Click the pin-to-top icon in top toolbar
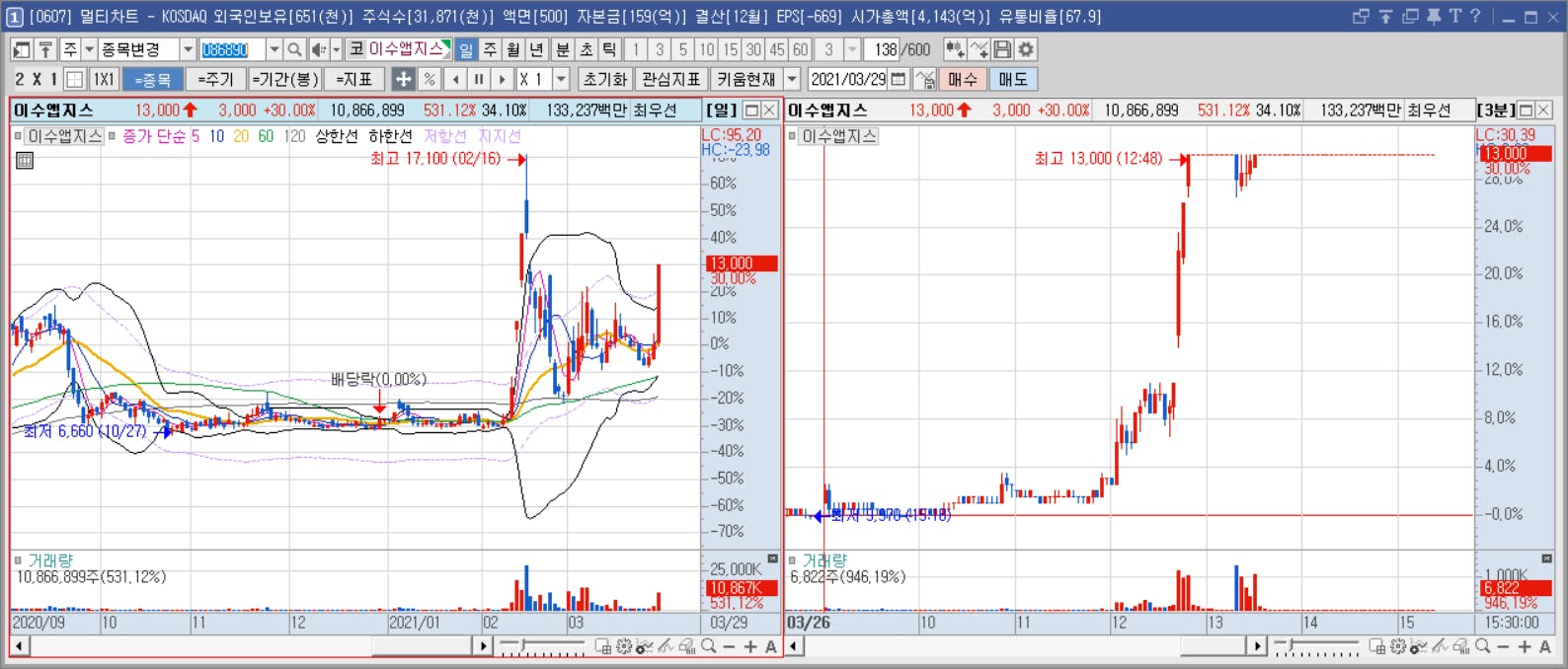Viewport: 1568px width, 669px height. pyautogui.click(x=45, y=49)
